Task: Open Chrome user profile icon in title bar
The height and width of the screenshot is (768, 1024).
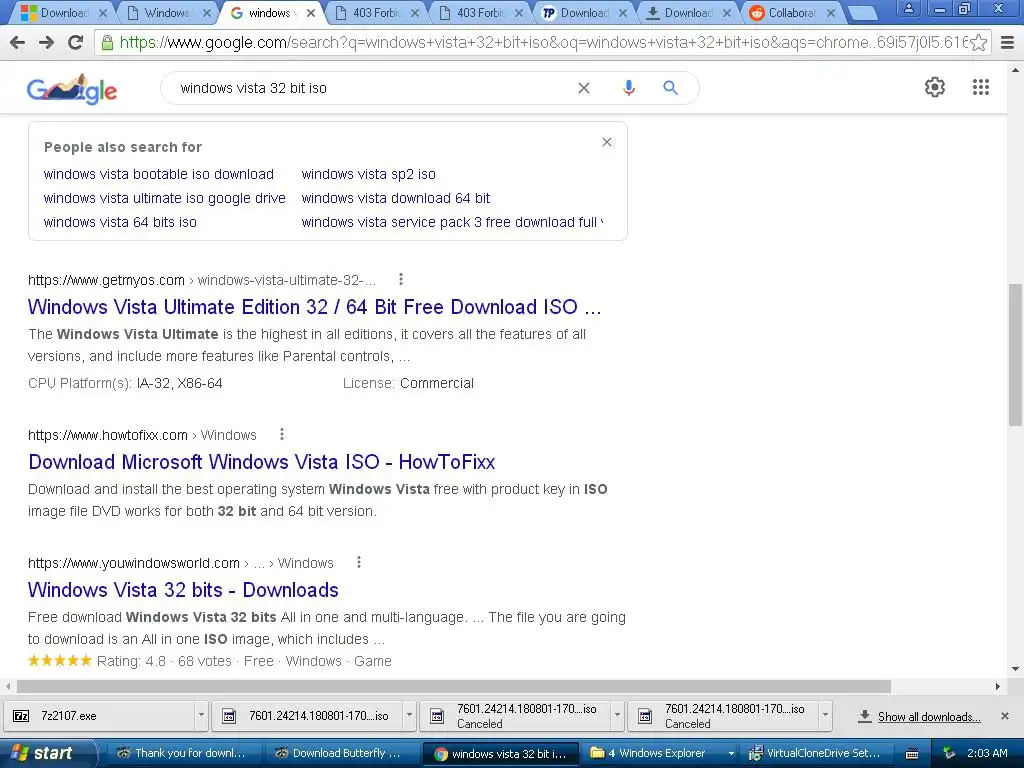Action: click(908, 9)
